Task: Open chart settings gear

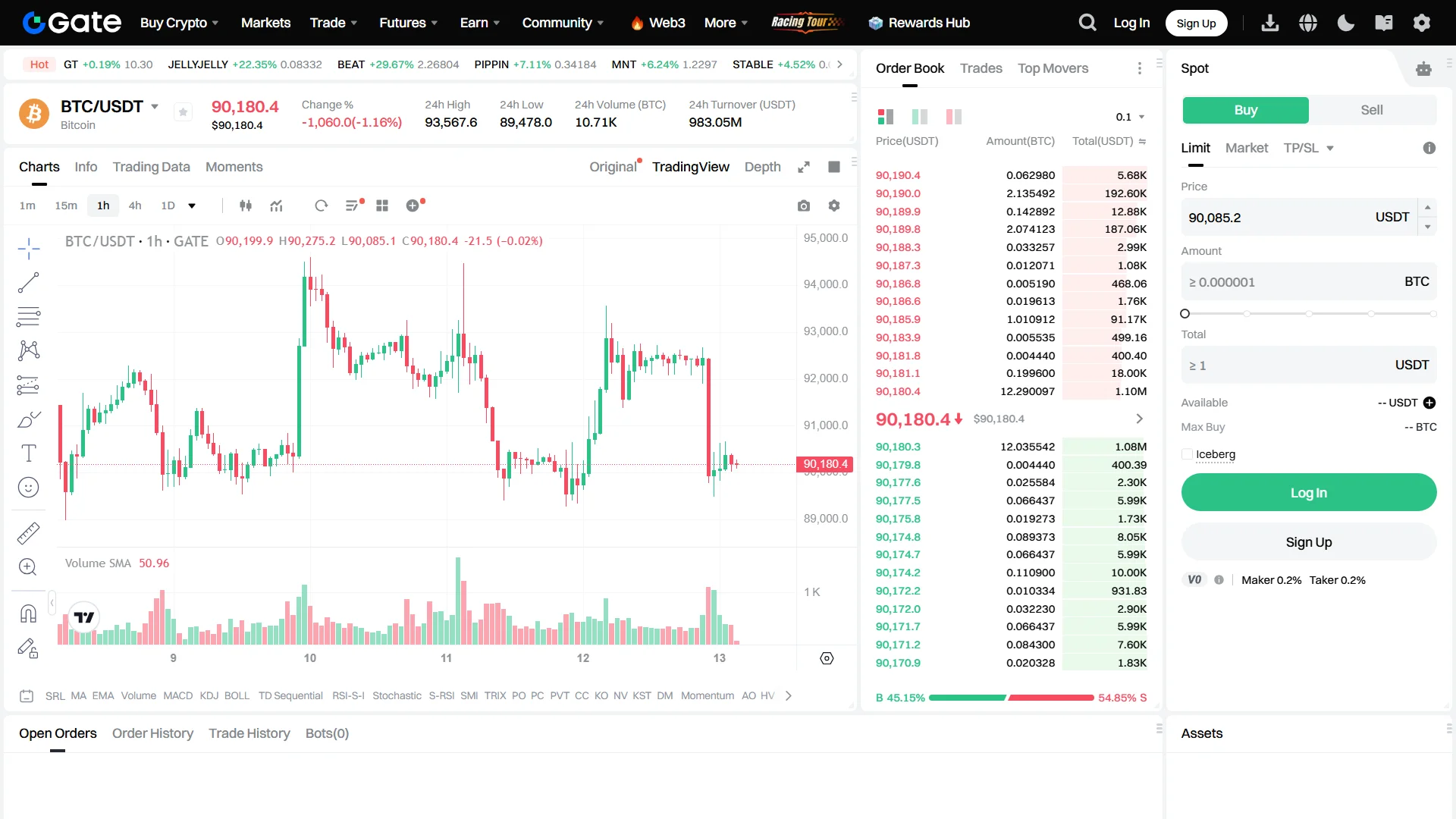Action: point(833,206)
